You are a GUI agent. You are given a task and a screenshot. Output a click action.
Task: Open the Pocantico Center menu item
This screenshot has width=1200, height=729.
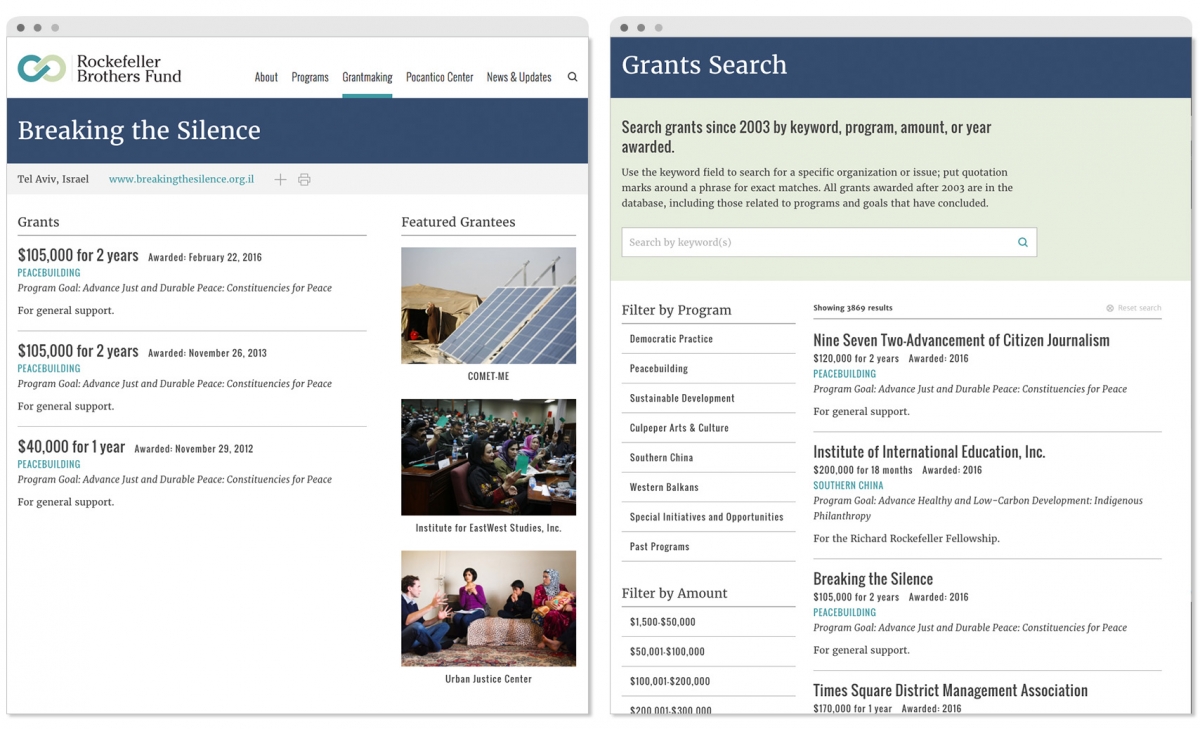pyautogui.click(x=439, y=77)
